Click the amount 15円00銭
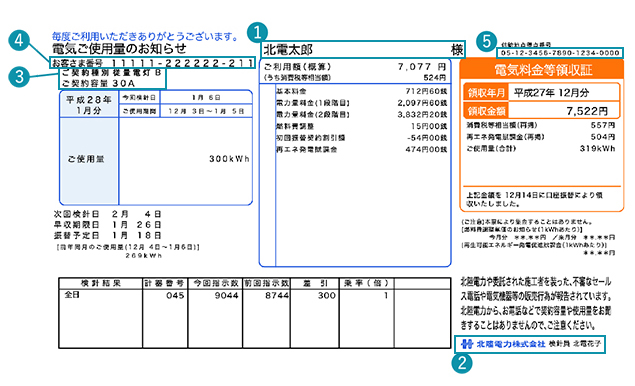635x386 pixels. pyautogui.click(x=429, y=126)
